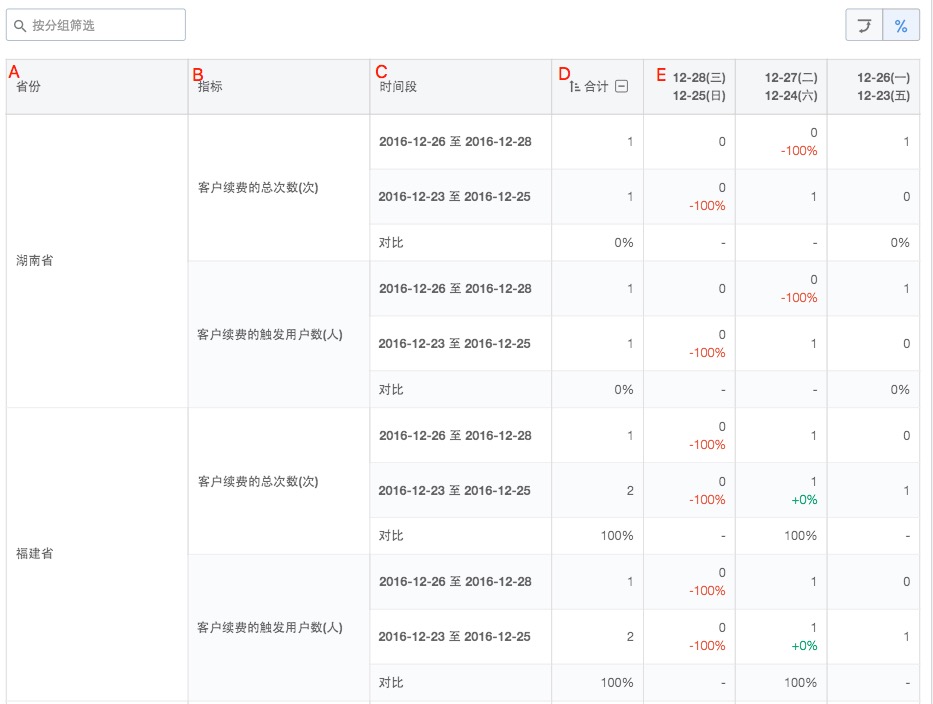
Task: Click the magnifier icon in filter box
Action: coord(20,26)
